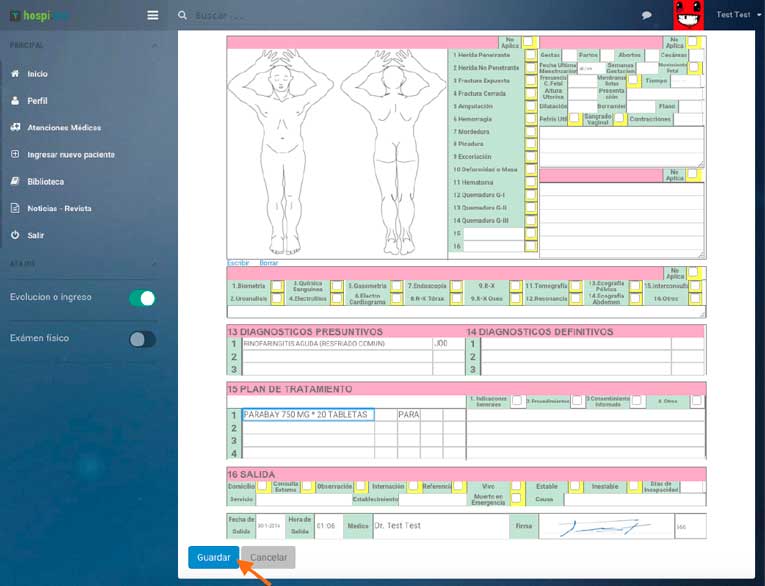Screen dimensions: 765x586
Task: Disable the Evolucion o ingreso toggle
Action: (142, 298)
